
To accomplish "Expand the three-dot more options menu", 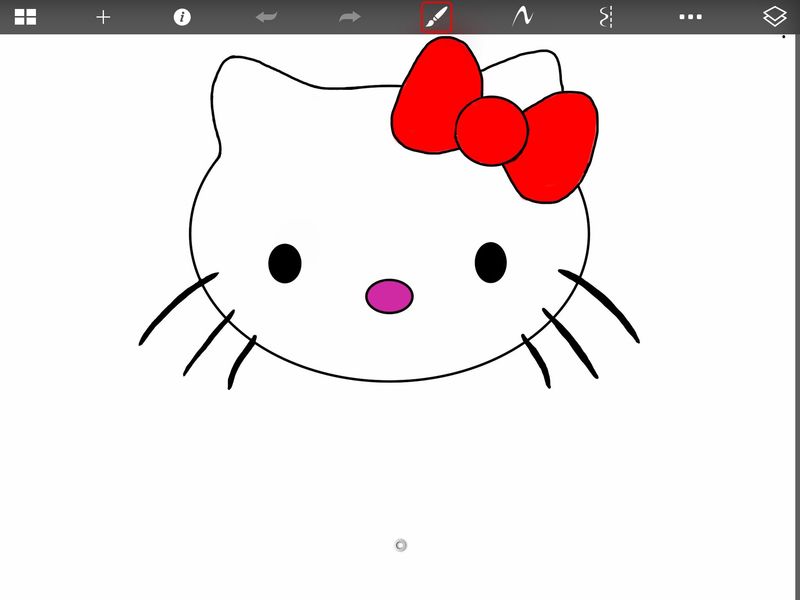I will tap(690, 17).
